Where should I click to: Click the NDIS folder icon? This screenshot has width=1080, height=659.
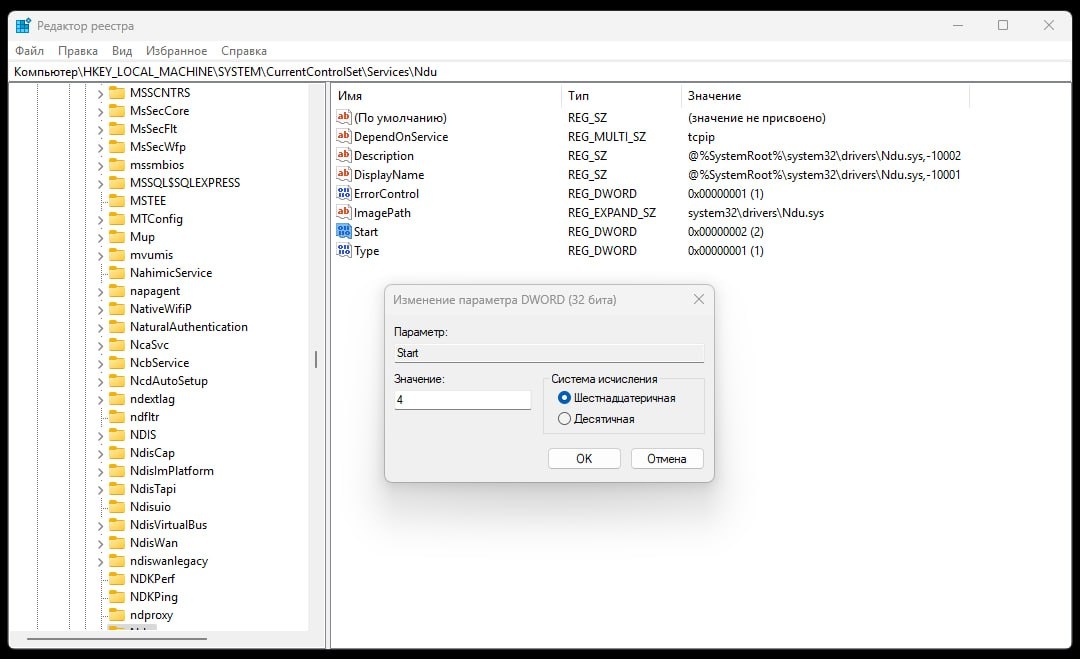tap(117, 435)
